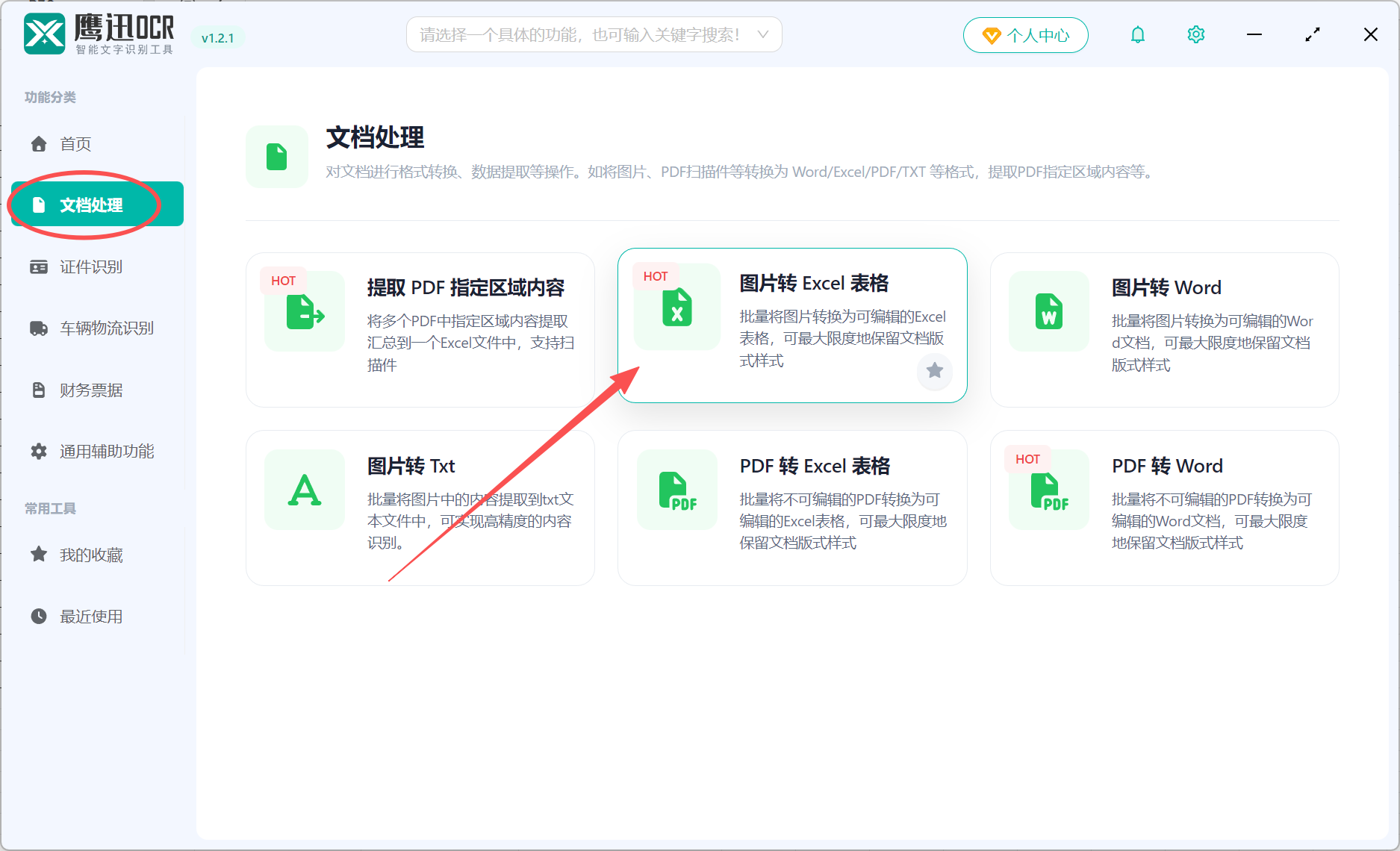Click the home icon beside 首页
1400x851 pixels.
click(x=39, y=144)
